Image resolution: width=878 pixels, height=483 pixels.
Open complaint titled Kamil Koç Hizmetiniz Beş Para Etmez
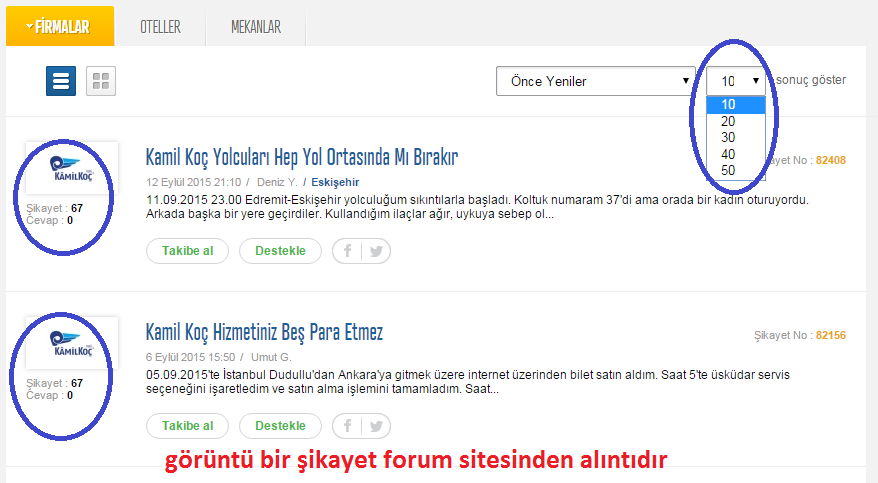pos(264,332)
